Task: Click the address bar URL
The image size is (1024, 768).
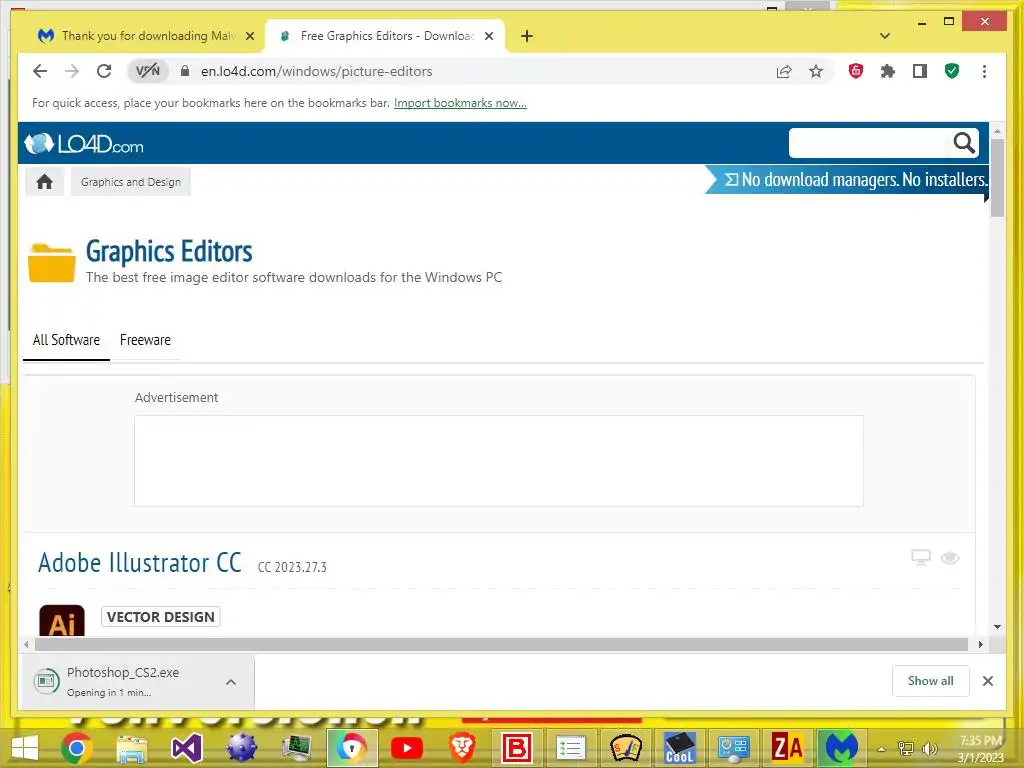Action: coord(317,71)
